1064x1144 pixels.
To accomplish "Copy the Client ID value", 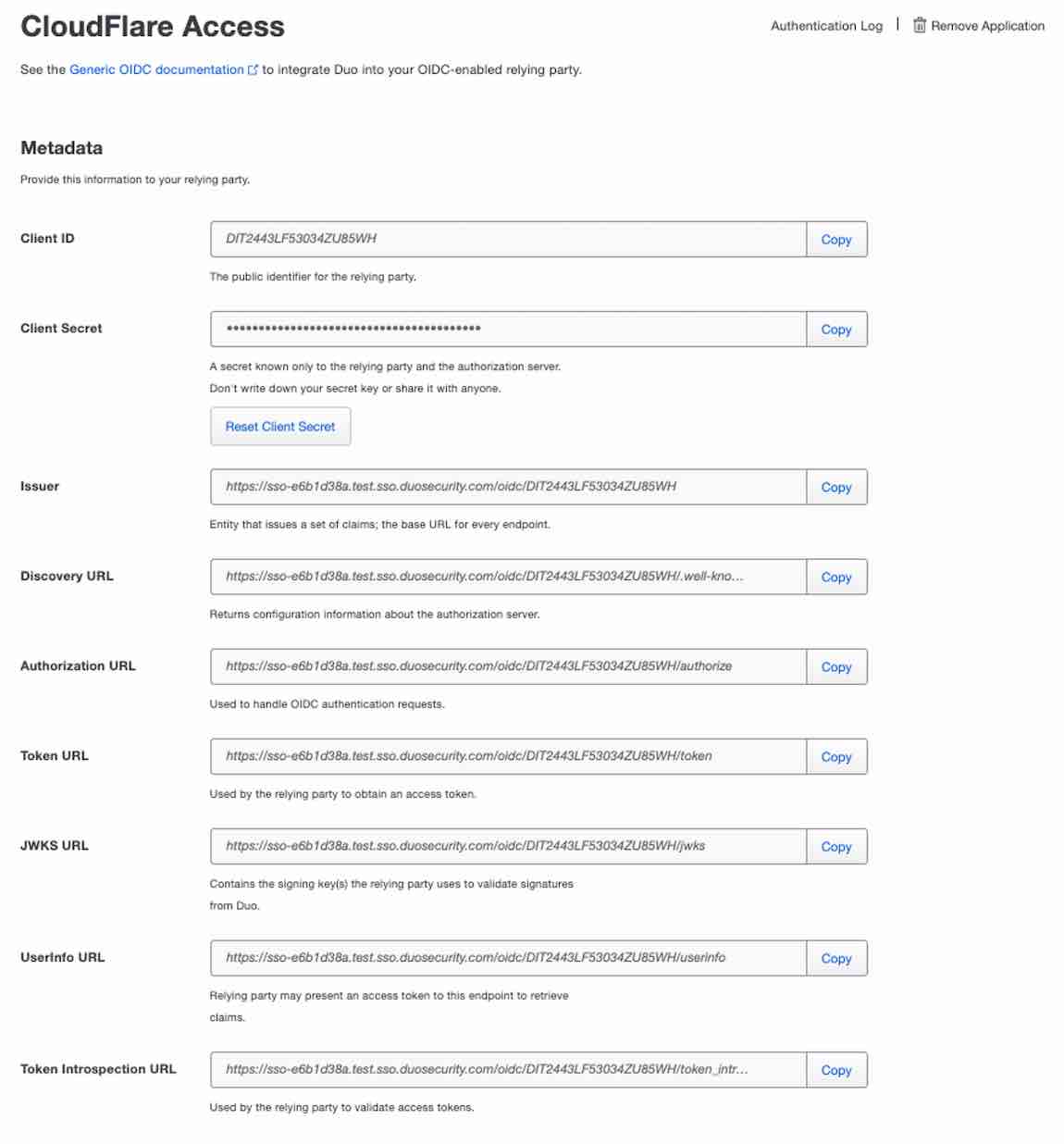I will point(836,240).
